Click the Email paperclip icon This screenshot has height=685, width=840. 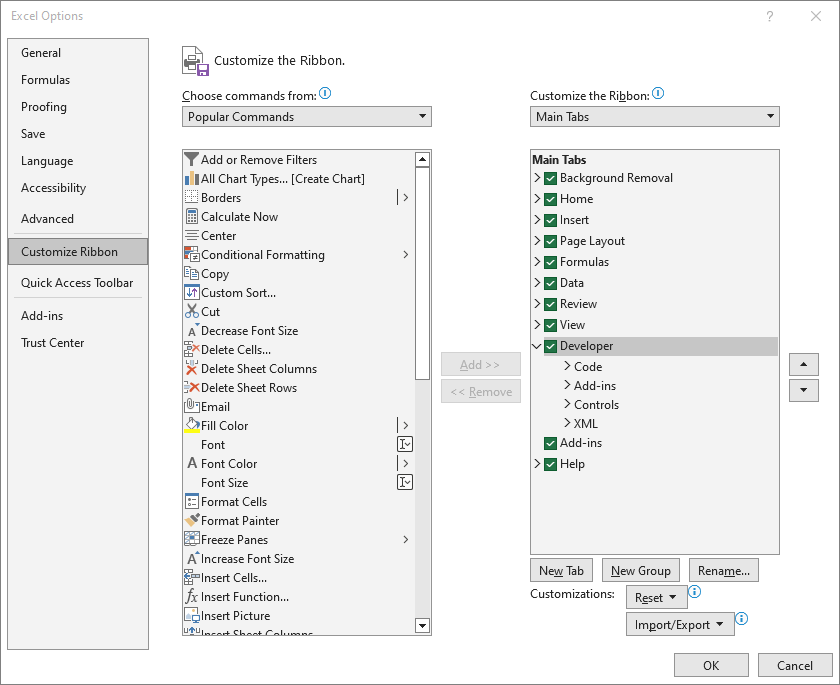click(x=191, y=406)
